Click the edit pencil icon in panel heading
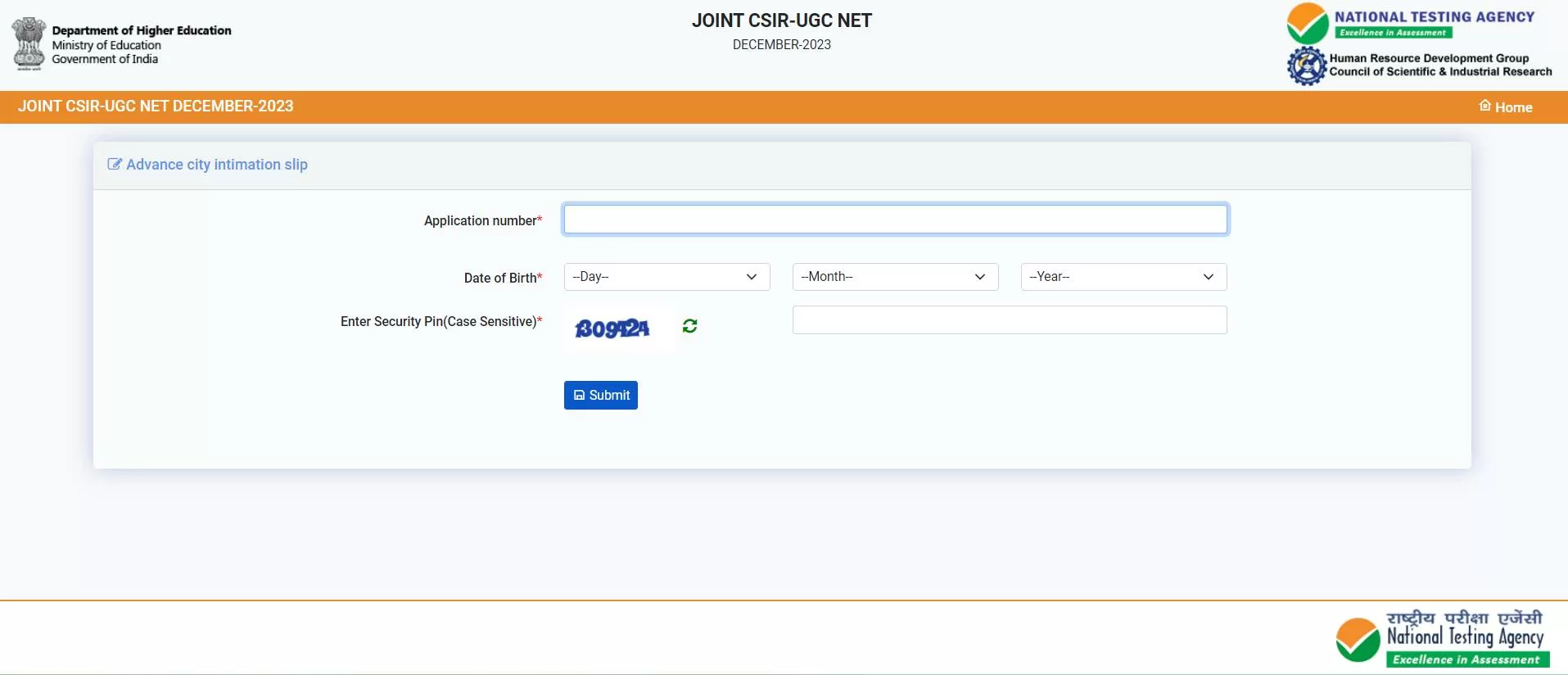This screenshot has width=1568, height=675. (115, 165)
